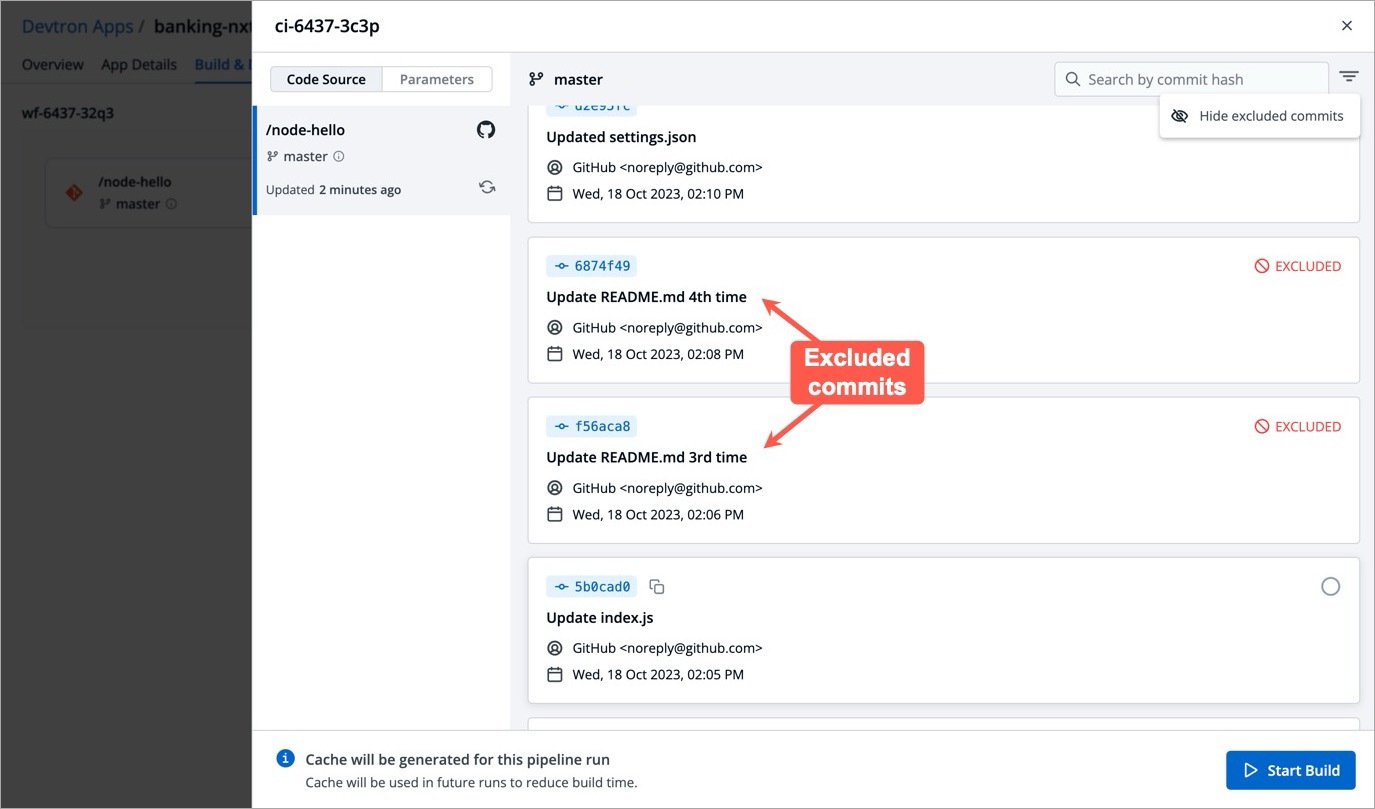Click the info icon beside master in the sidebar

click(x=339, y=157)
